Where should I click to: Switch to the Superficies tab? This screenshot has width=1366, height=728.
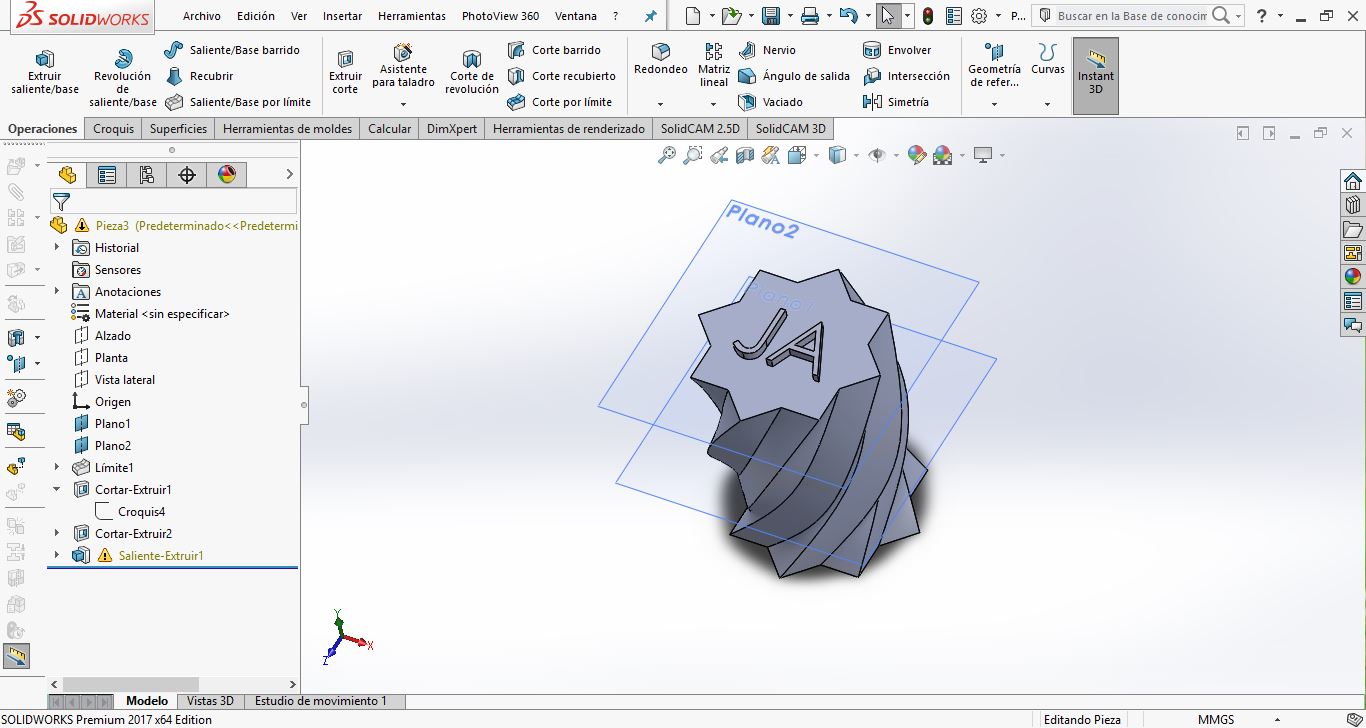(x=179, y=128)
